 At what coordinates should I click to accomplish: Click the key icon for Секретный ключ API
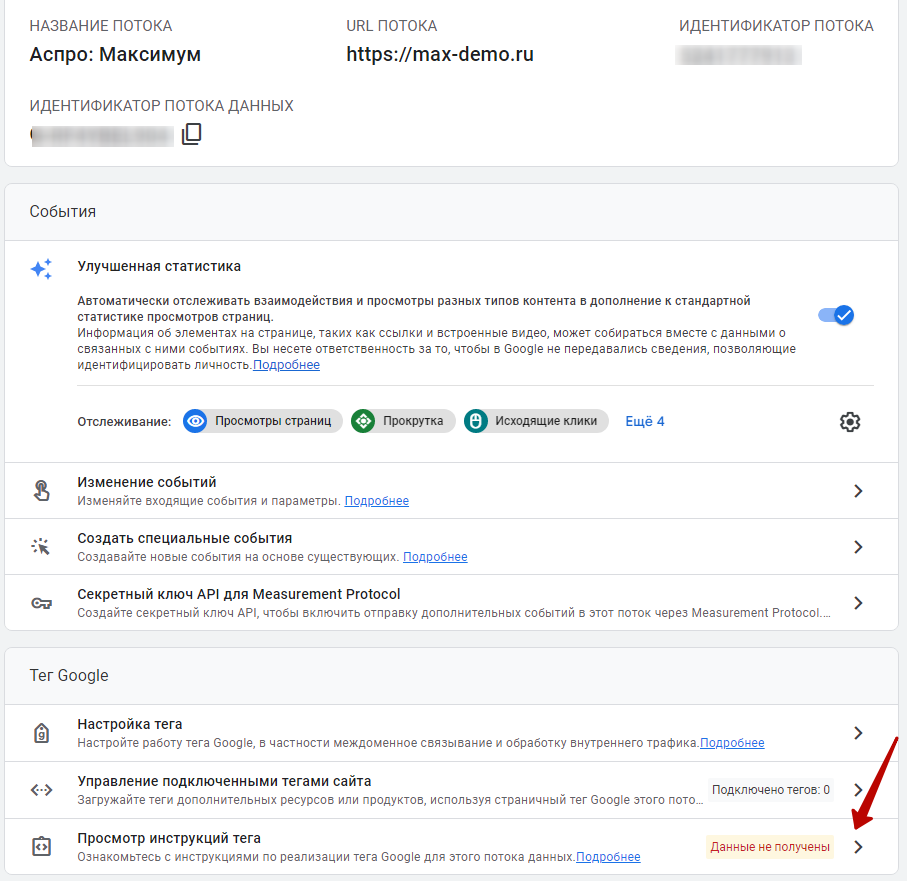(41, 603)
